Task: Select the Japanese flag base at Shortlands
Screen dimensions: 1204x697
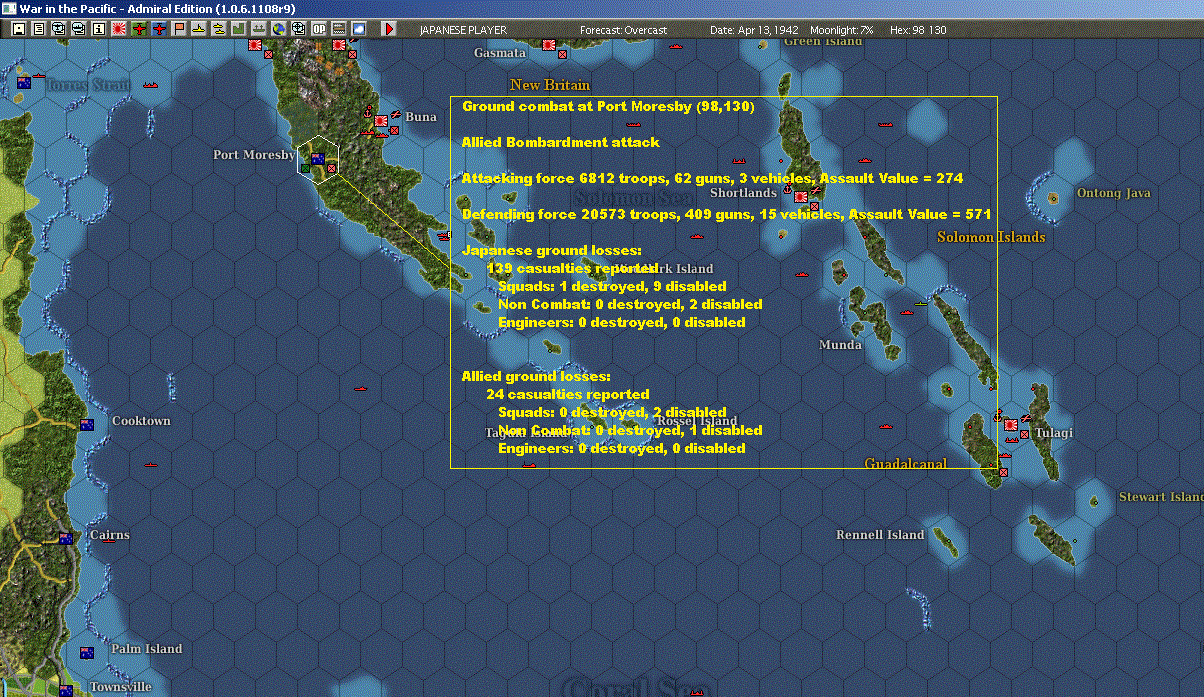Action: tap(801, 197)
